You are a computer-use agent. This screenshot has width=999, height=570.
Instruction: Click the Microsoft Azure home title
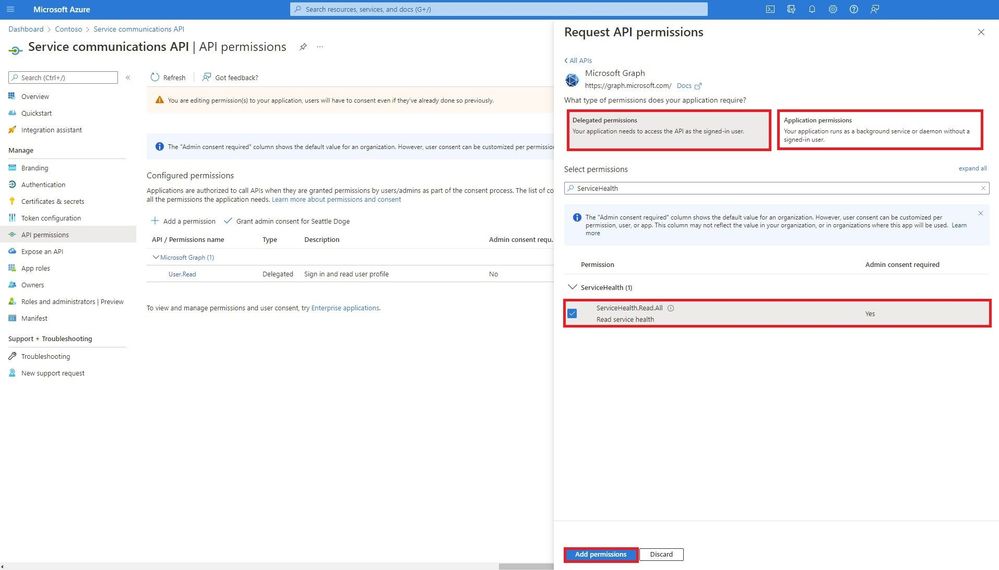(x=61, y=9)
